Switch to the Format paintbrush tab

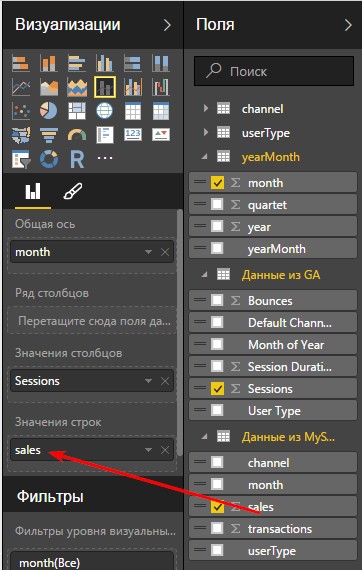click(73, 191)
